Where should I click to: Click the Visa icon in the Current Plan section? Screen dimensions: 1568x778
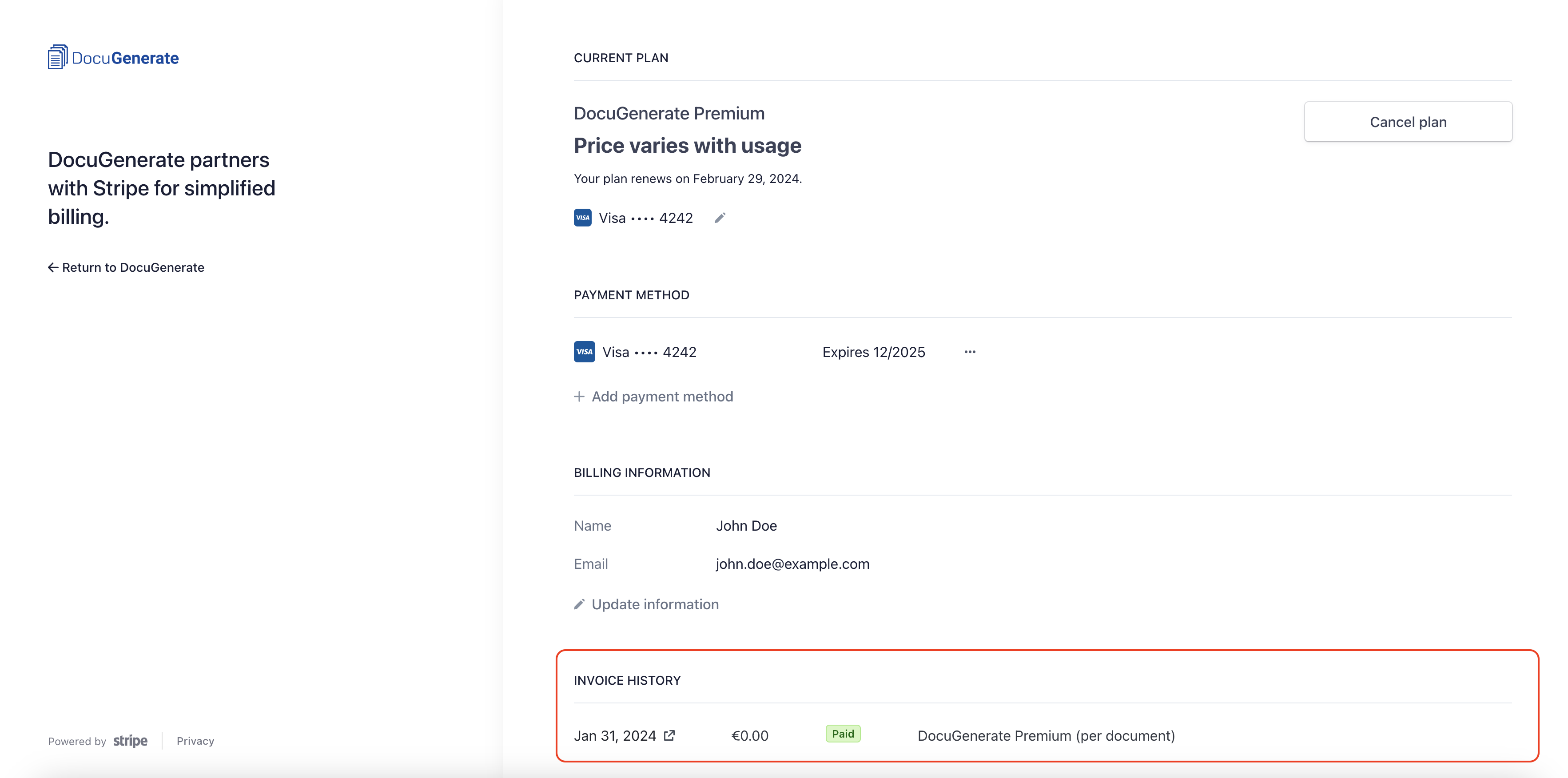coord(582,217)
